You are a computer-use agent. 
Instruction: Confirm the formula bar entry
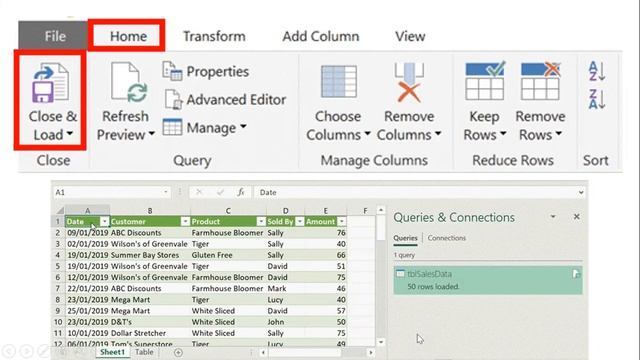[220, 192]
